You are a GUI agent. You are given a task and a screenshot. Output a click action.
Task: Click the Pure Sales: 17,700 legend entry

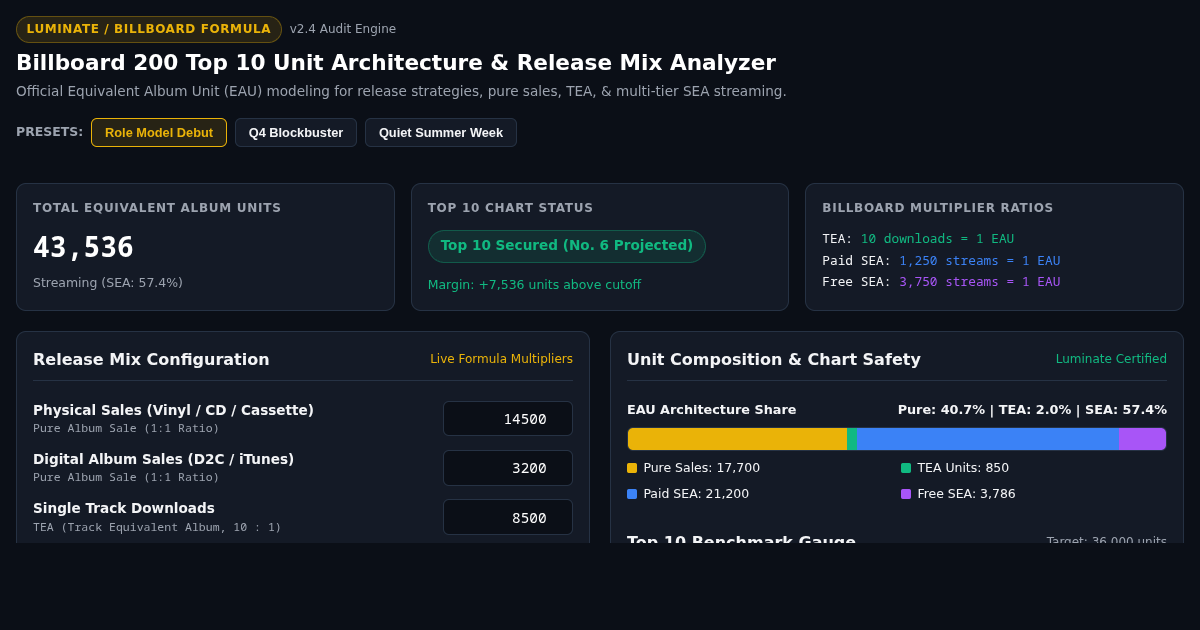694,468
